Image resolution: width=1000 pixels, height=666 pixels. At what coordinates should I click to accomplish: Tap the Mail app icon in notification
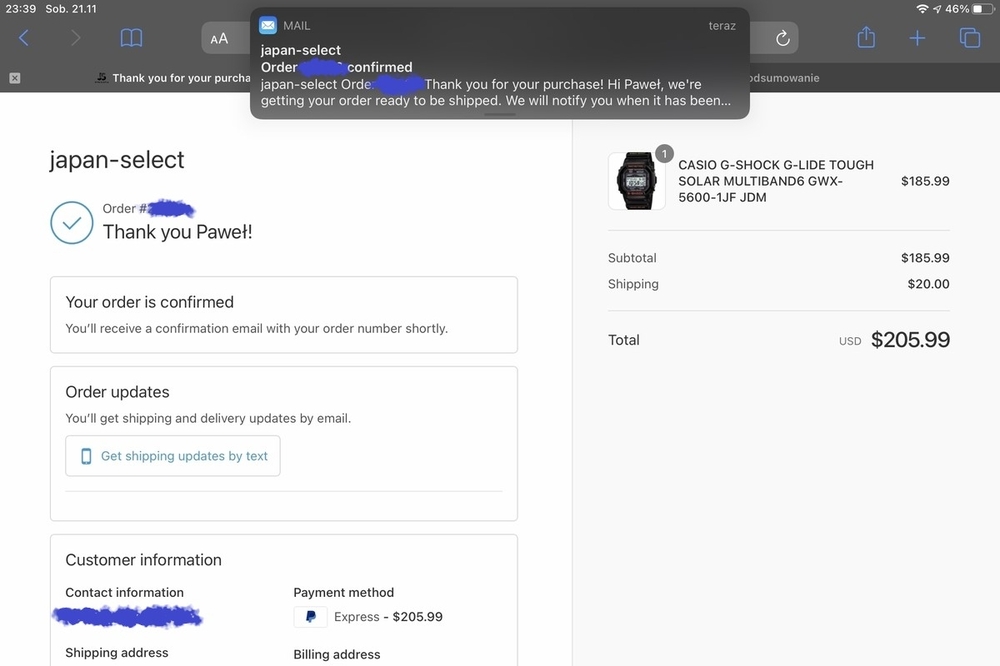pos(268,26)
